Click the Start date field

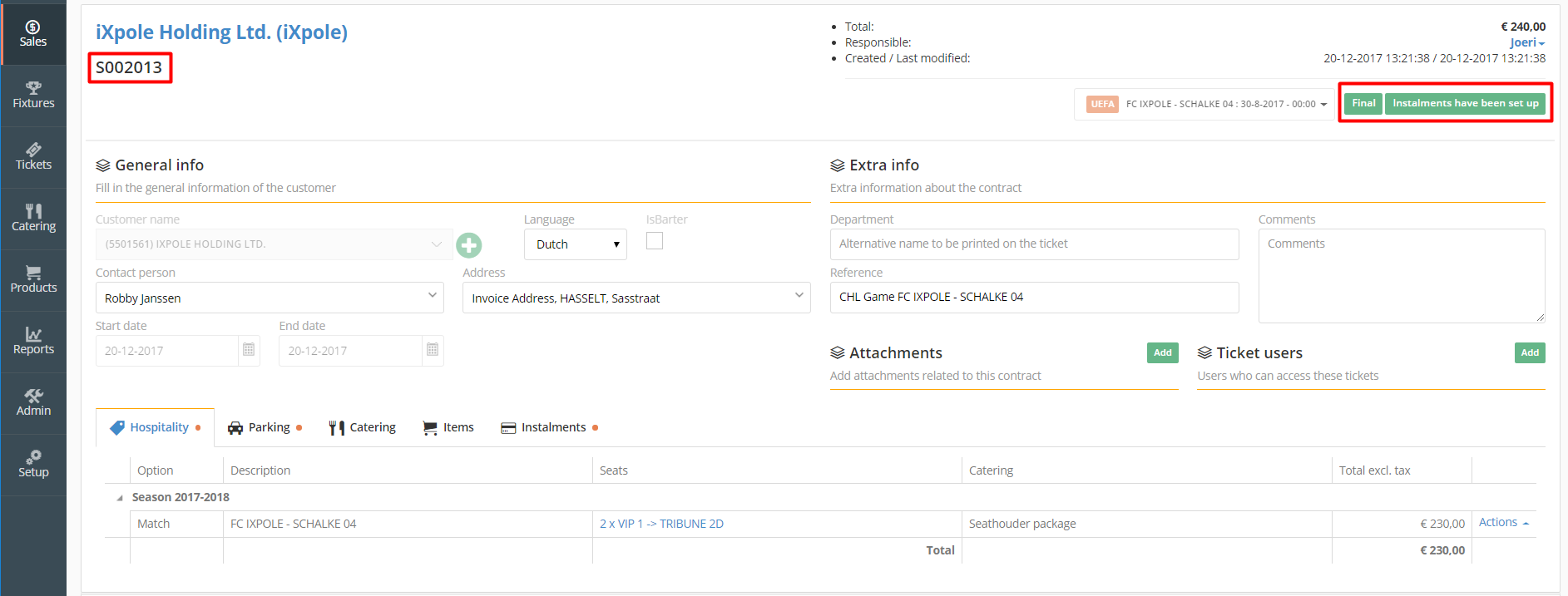167,351
